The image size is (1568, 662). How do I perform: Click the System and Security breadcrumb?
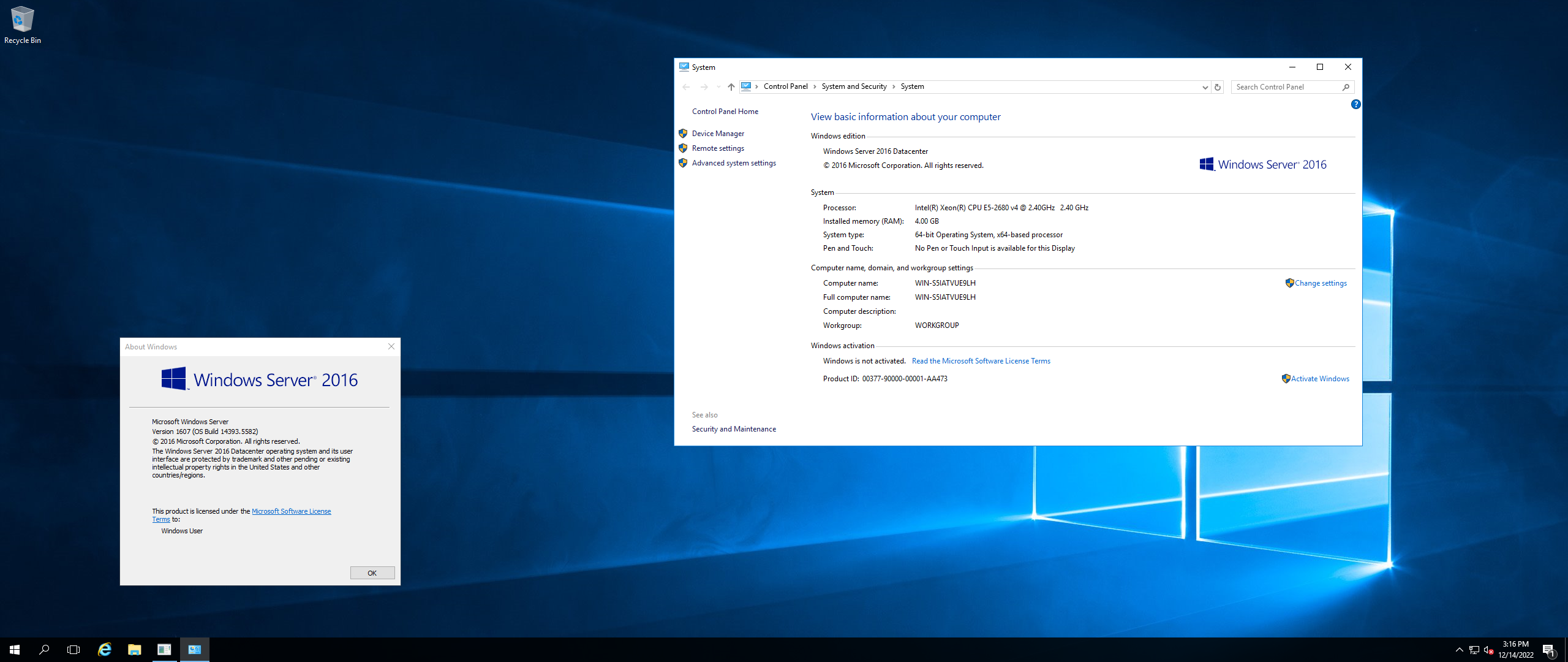tap(854, 86)
